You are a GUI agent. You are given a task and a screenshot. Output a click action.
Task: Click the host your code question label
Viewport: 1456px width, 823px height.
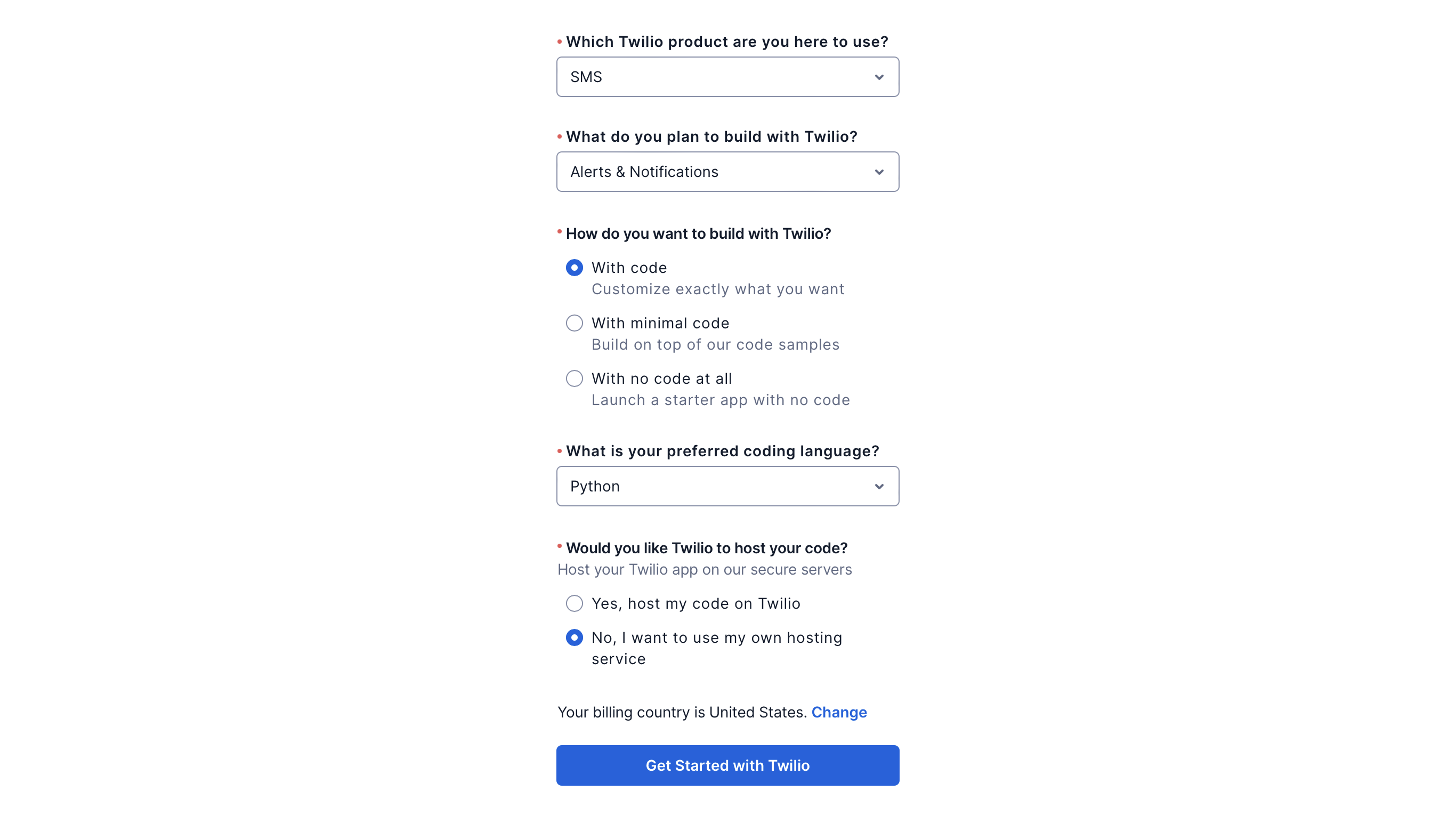(702, 548)
